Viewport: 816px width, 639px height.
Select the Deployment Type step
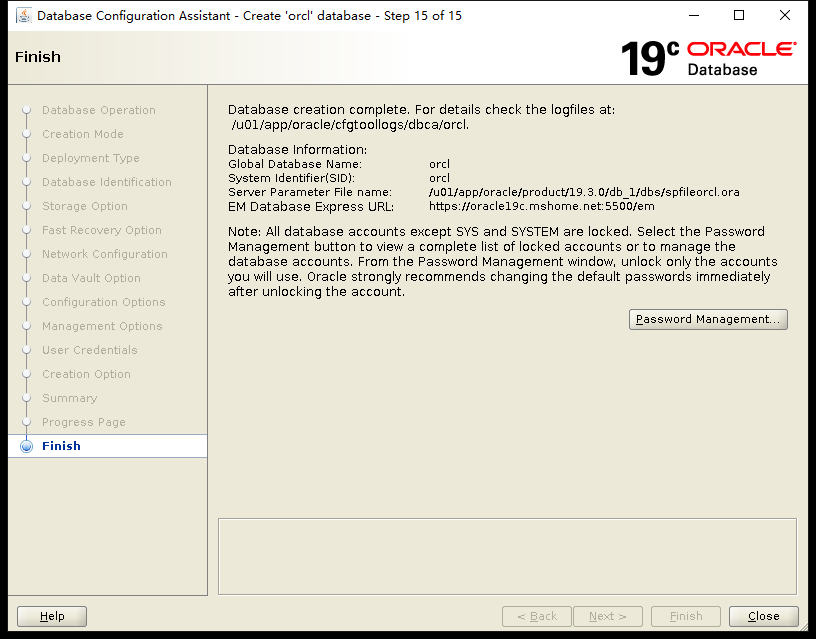click(x=91, y=158)
